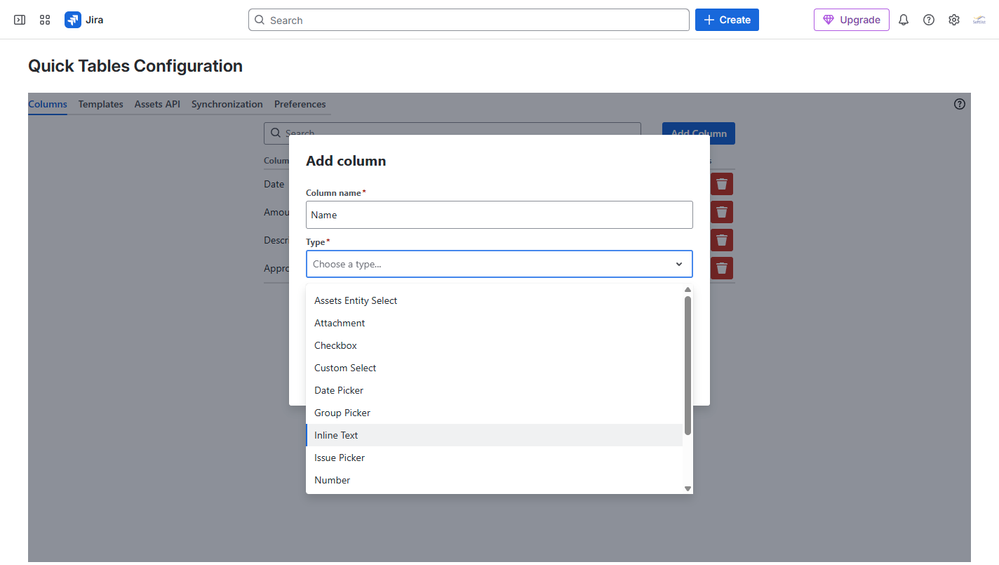Image resolution: width=999 pixels, height=565 pixels.
Task: Choose Custom Select type
Action: pos(494,368)
